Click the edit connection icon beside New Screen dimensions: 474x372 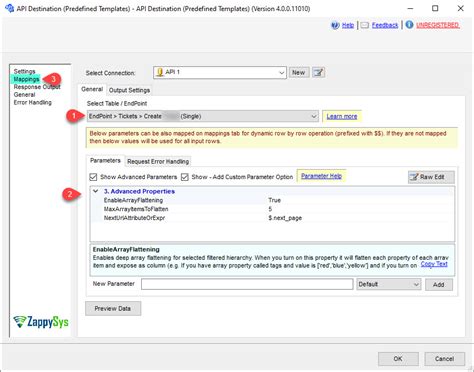point(318,72)
